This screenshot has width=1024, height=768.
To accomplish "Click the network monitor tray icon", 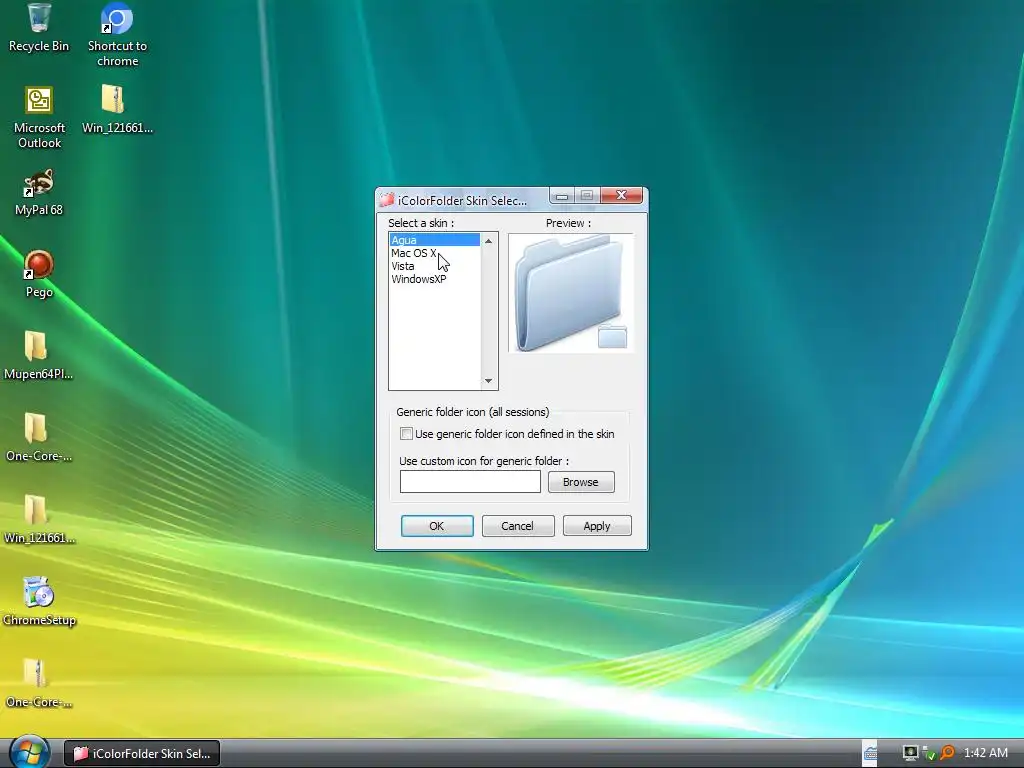I will tap(910, 753).
